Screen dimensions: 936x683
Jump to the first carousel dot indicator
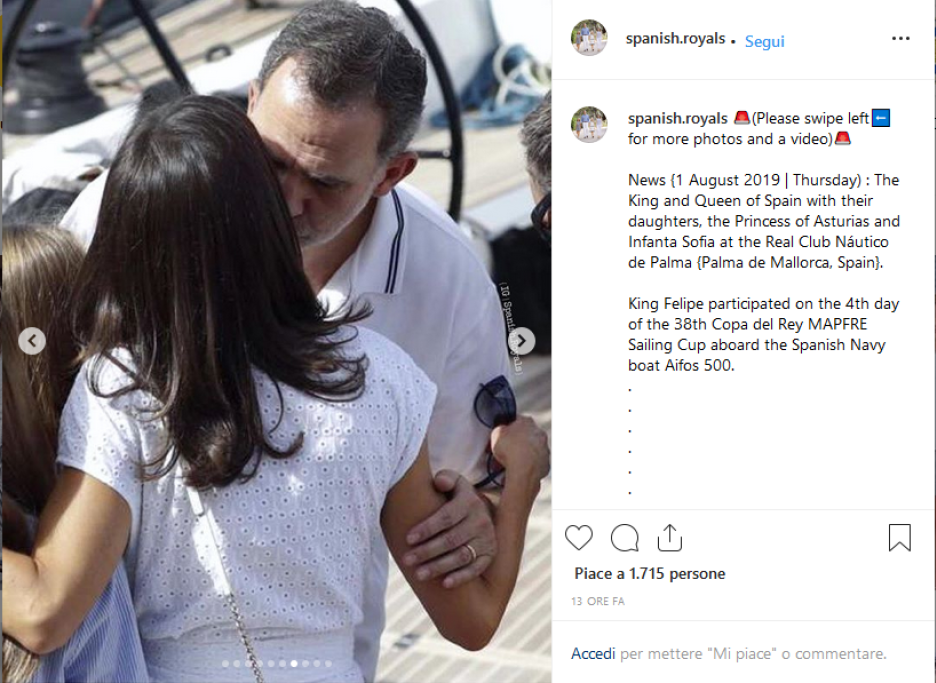coord(226,664)
